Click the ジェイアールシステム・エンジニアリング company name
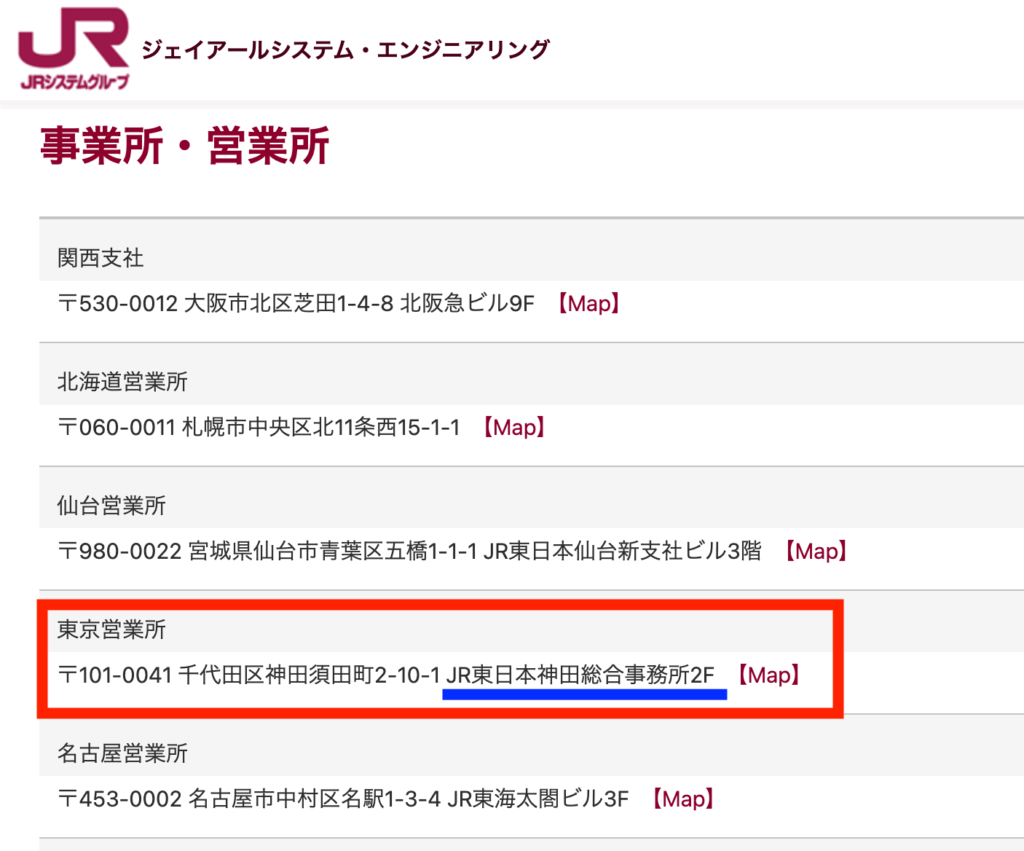This screenshot has height=851, width=1024. [x=346, y=50]
